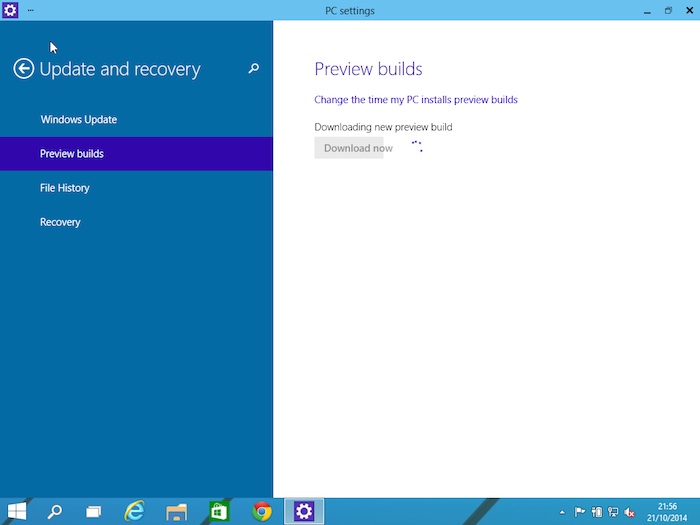This screenshot has height=525, width=700.
Task: Show hidden system tray icons
Action: [562, 512]
